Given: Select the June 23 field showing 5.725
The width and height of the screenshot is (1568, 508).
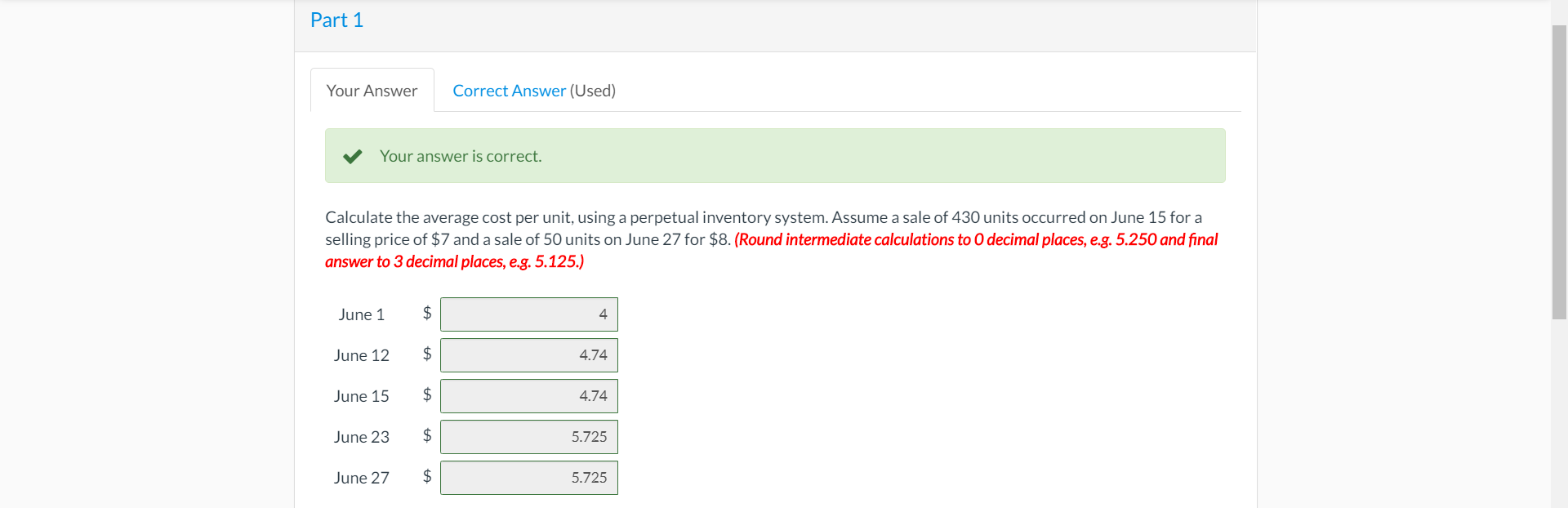Looking at the screenshot, I should pos(528,436).
